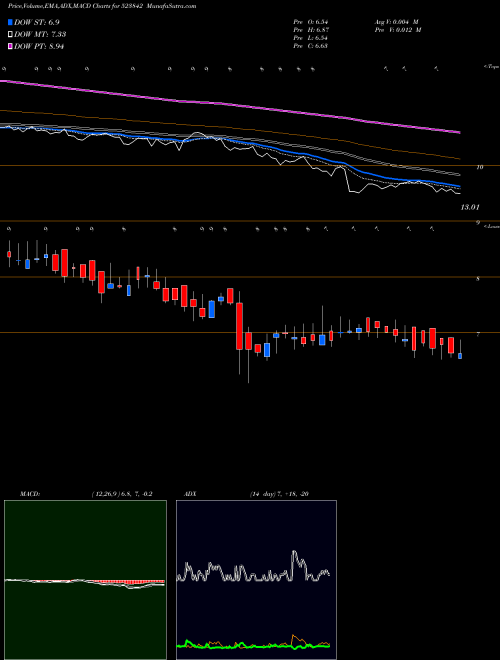This screenshot has height=660, width=500.
Task: Click the blue DOW ST legend swatch
Action: click(10, 22)
